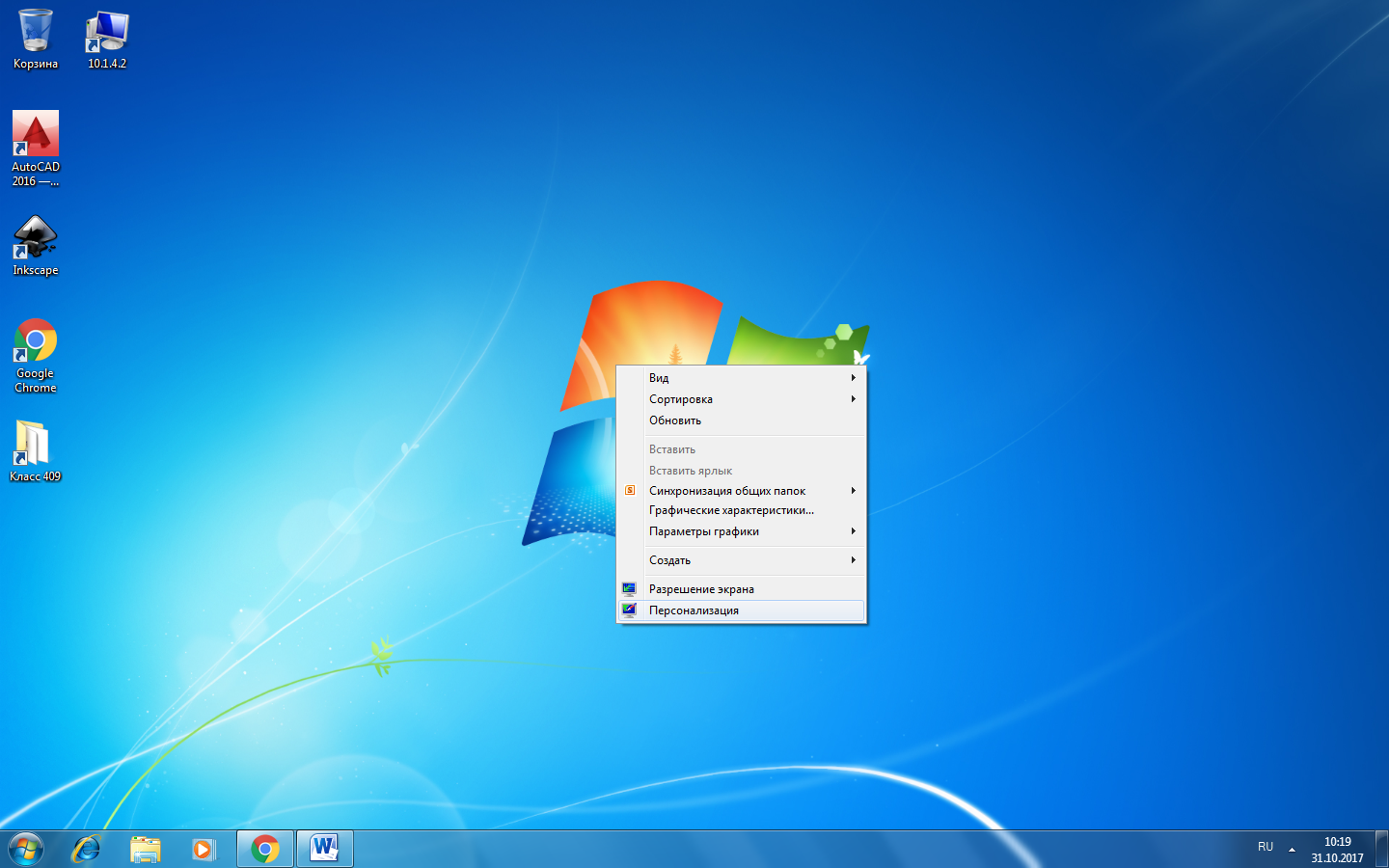The width and height of the screenshot is (1389, 868).
Task: Click the Сортировка menu label
Action: pos(681,399)
